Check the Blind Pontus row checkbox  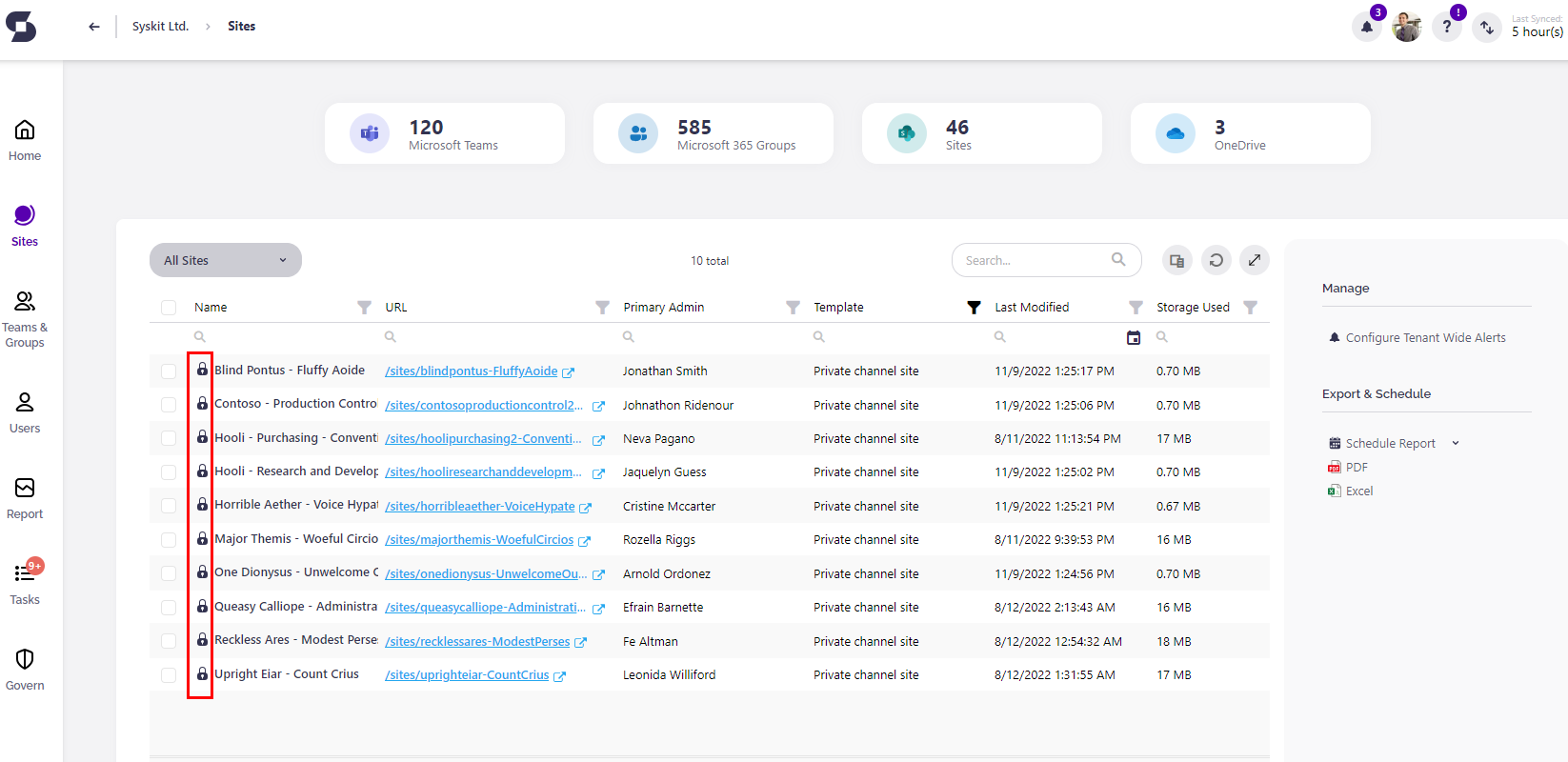(x=169, y=371)
